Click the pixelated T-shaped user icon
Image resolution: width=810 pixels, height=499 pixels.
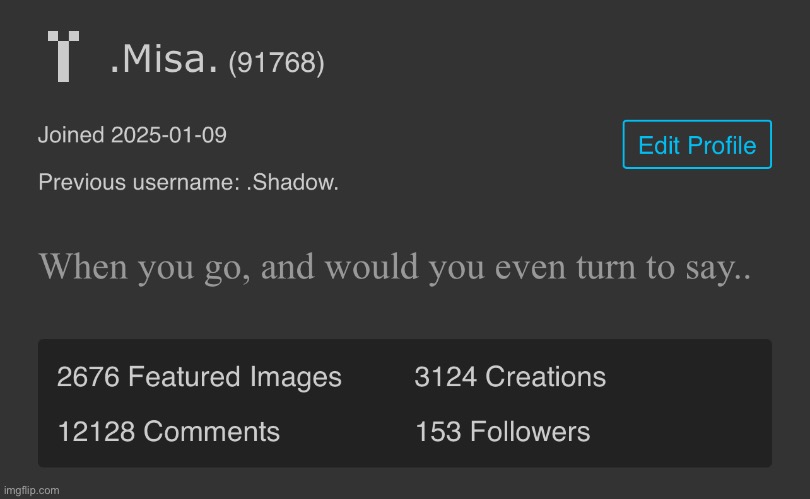(x=64, y=56)
